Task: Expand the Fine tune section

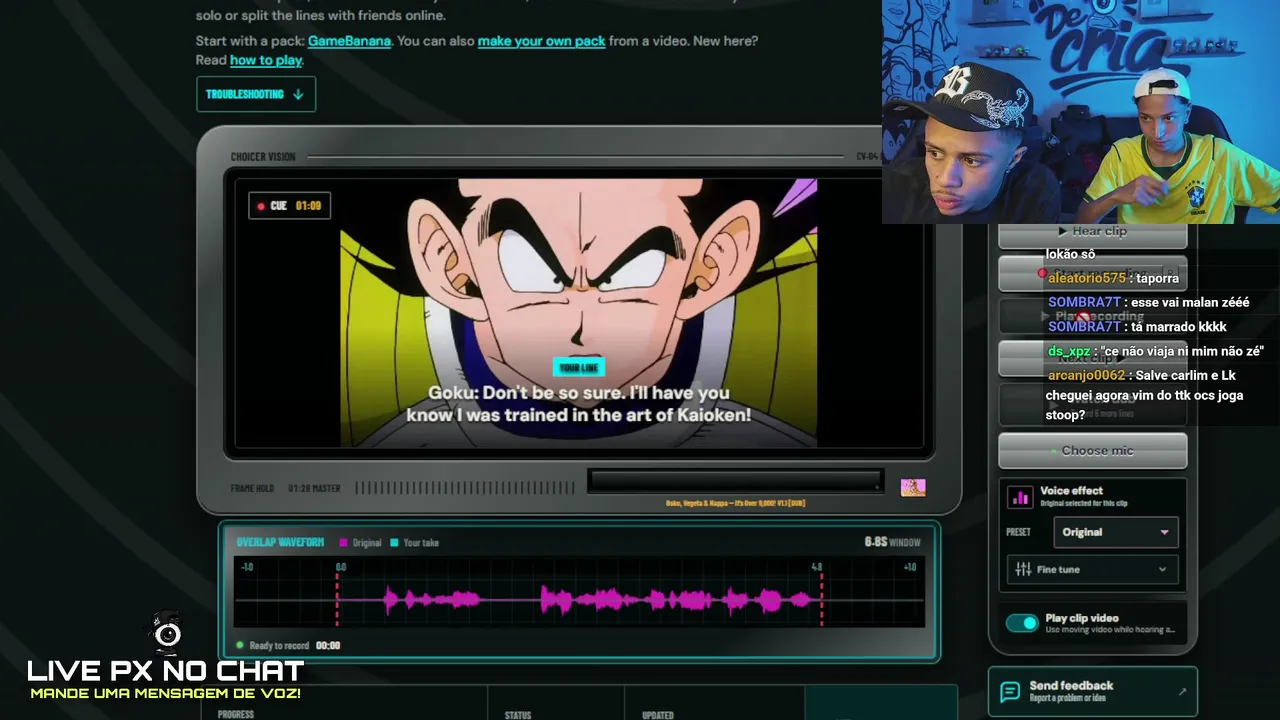Action: point(1092,570)
